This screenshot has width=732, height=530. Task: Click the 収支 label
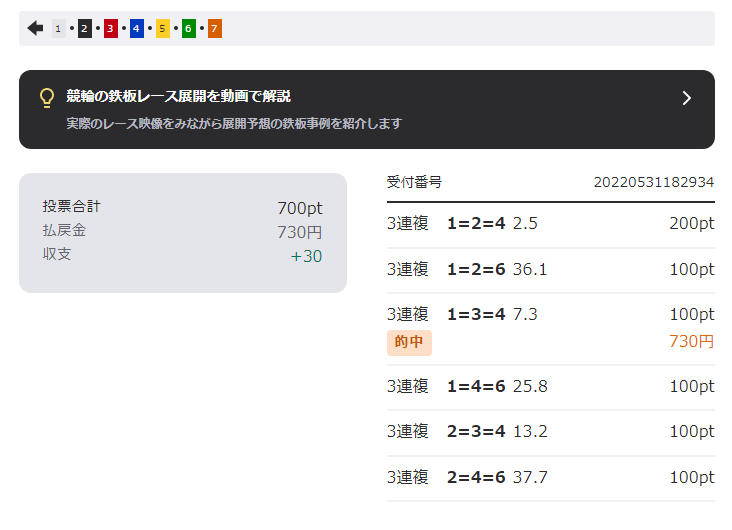point(57,254)
